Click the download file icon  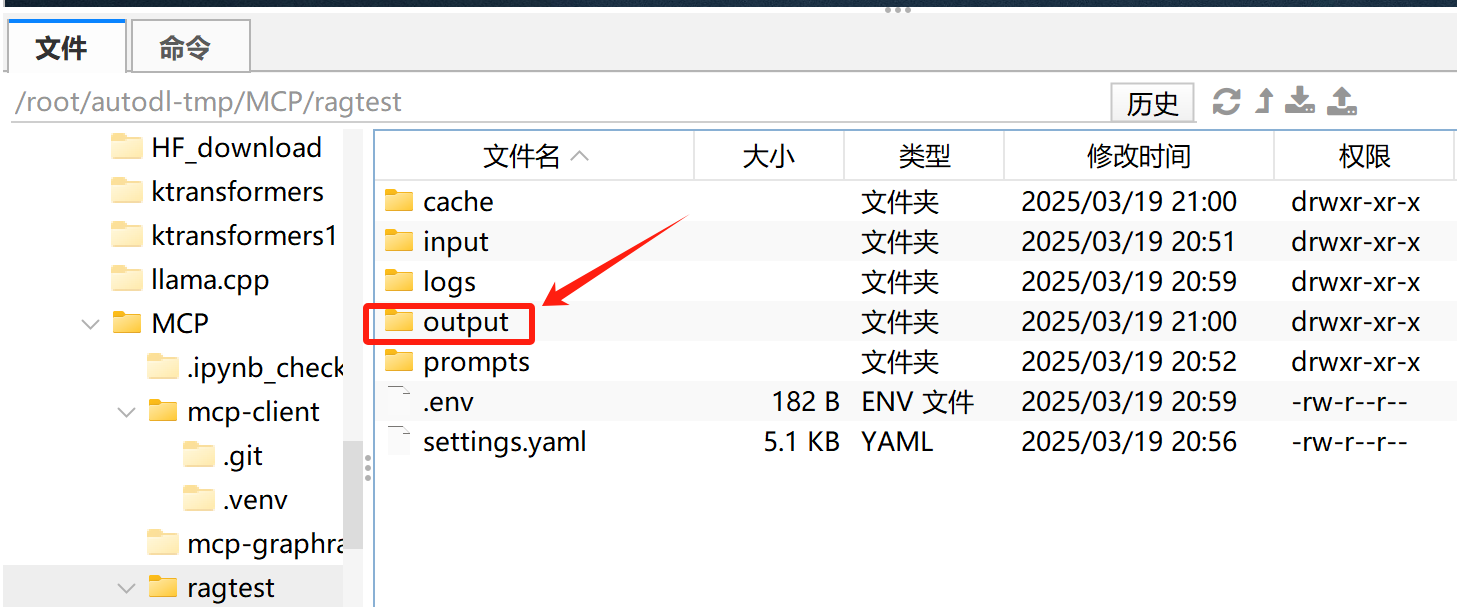coord(1299,101)
